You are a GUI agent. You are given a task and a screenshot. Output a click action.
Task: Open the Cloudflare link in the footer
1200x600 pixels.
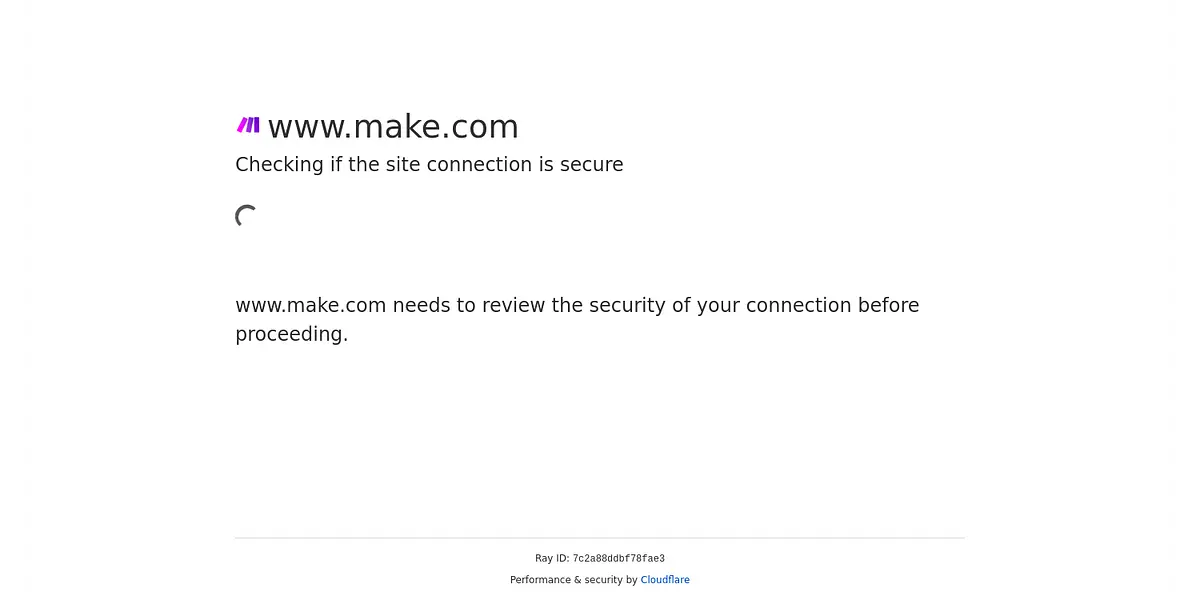(x=665, y=580)
